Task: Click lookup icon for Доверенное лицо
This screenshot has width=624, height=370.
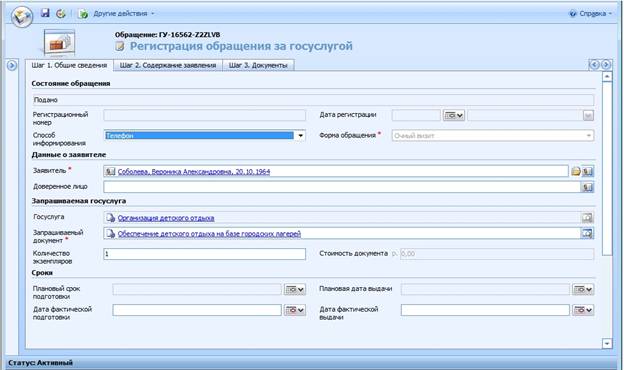Action: click(587, 187)
